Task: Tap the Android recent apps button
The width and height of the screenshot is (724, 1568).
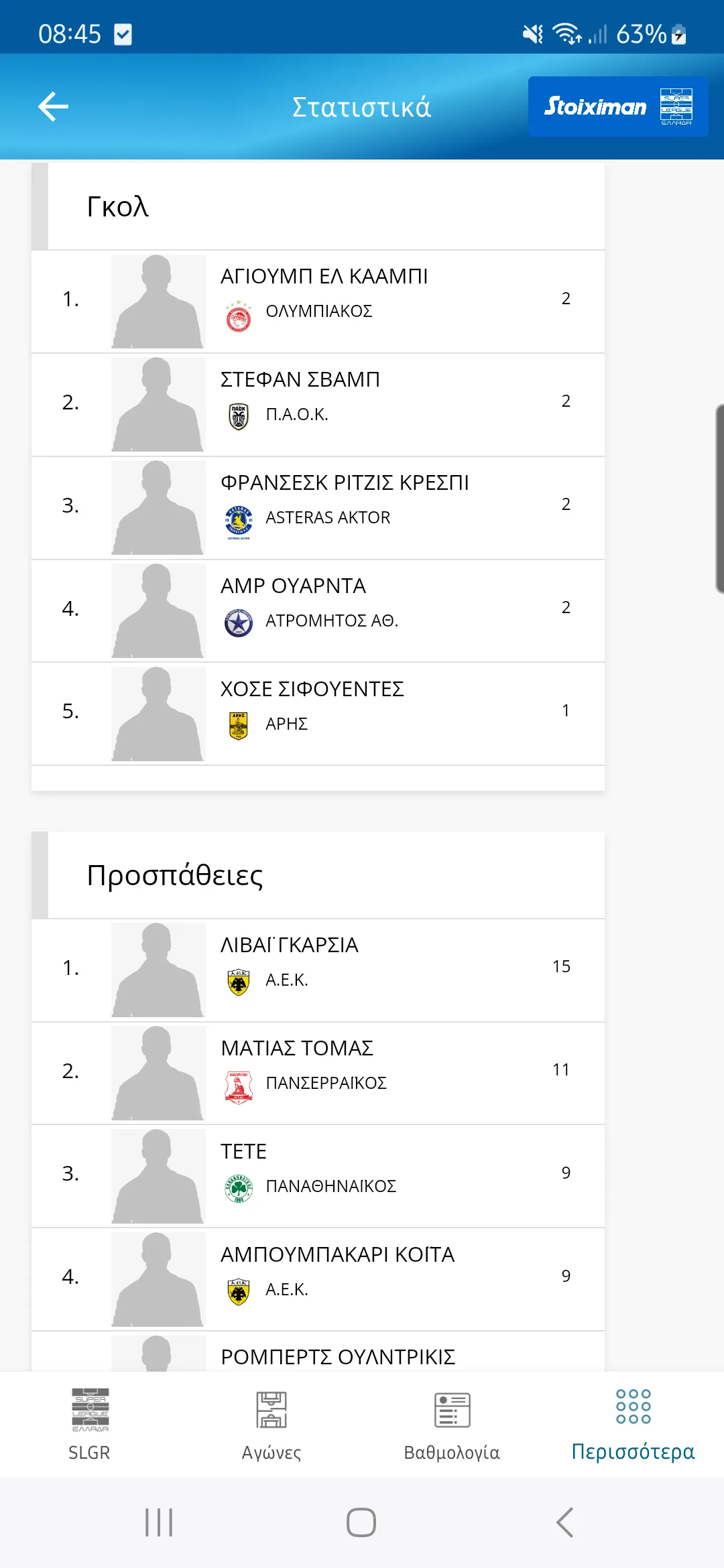Action: (x=159, y=1522)
